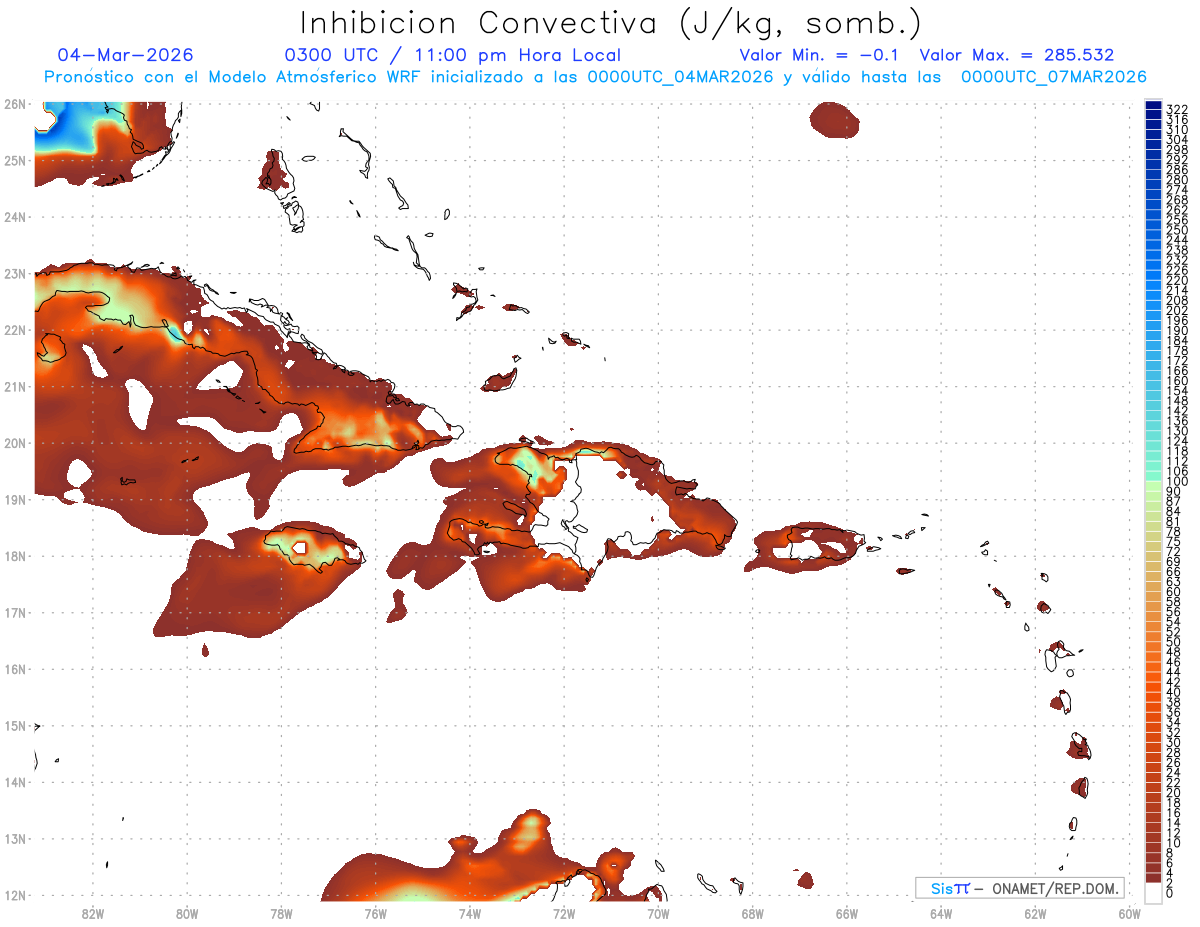Click the "74W" longitude label
This screenshot has height=927, width=1200.
[x=470, y=913]
